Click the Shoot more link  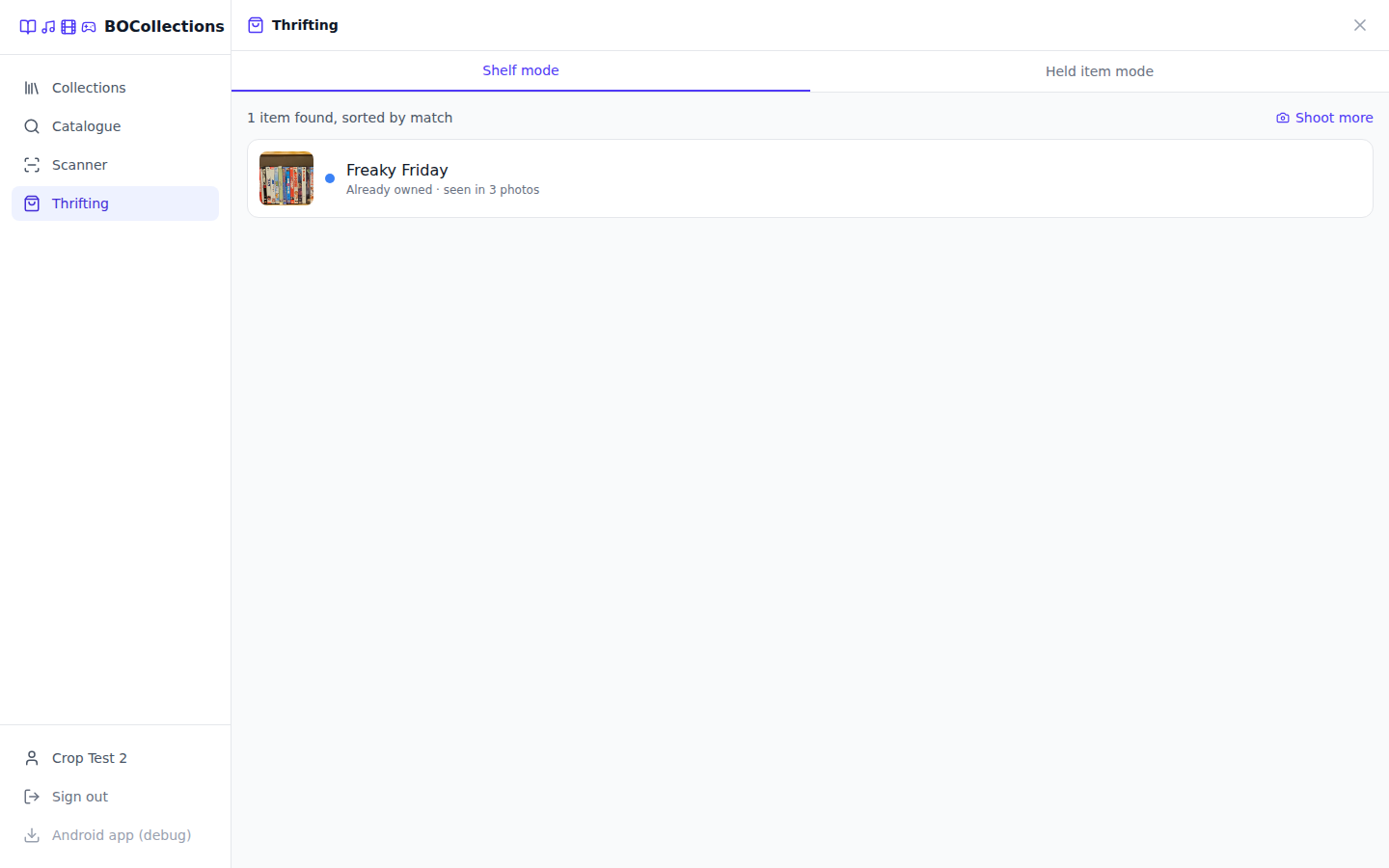[x=1324, y=118]
